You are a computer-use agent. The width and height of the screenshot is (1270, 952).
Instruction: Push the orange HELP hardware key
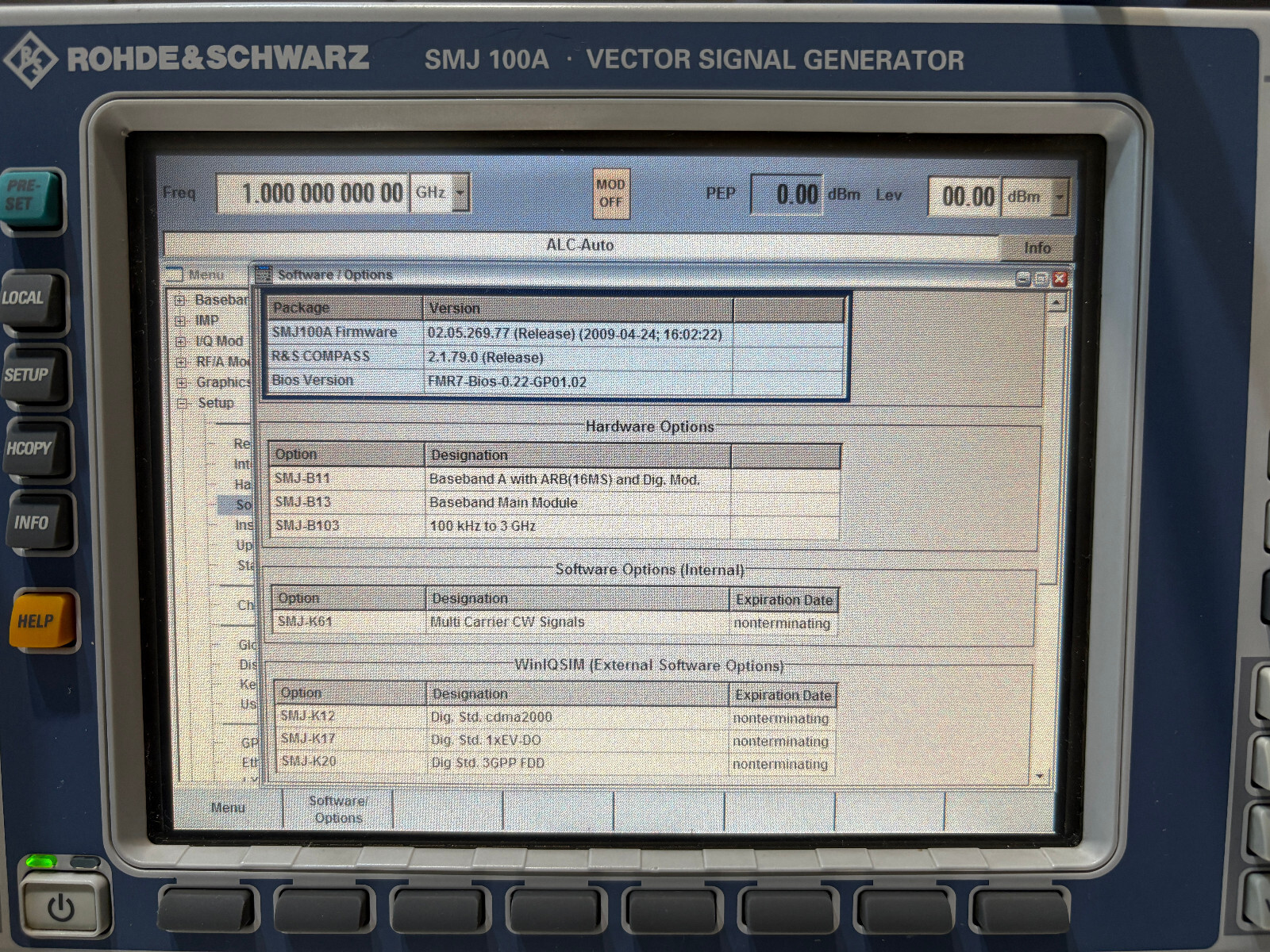click(x=43, y=620)
